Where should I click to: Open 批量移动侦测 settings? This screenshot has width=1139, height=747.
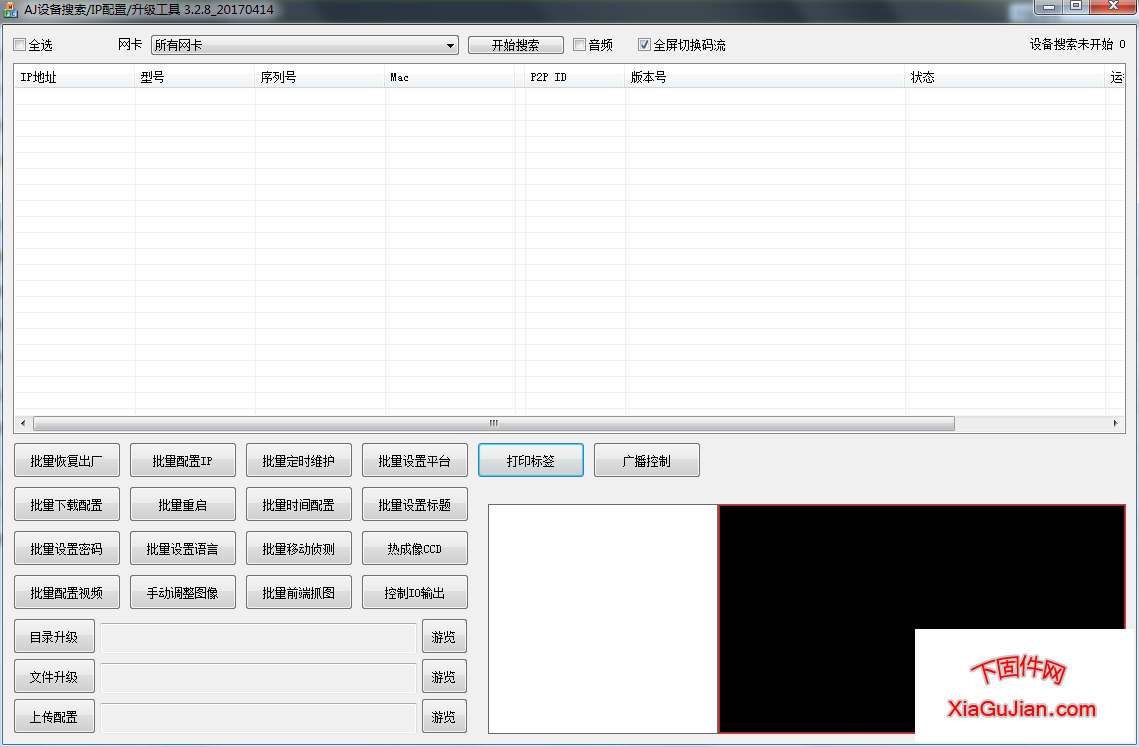coord(299,549)
